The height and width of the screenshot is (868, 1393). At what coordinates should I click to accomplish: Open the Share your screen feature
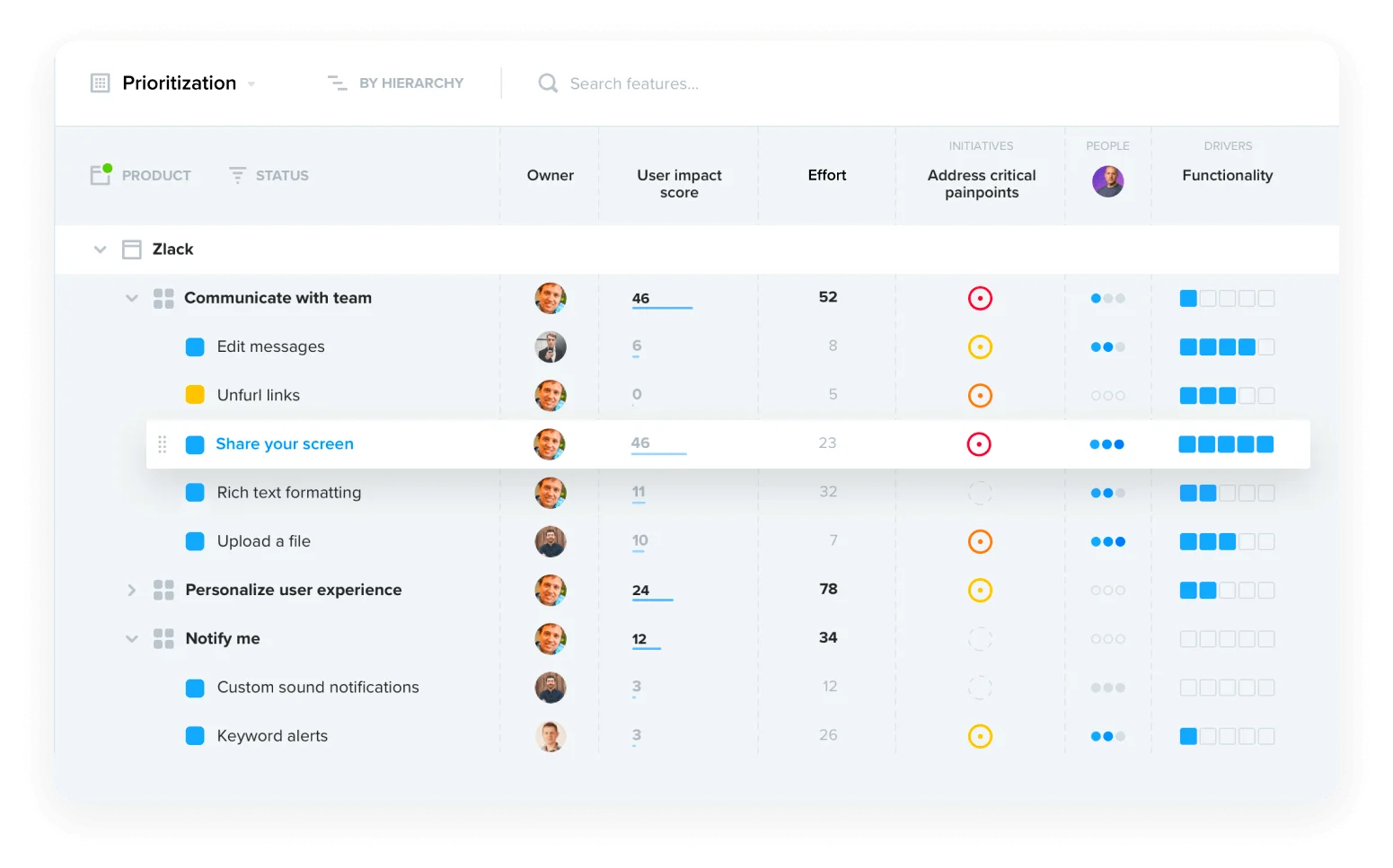click(285, 444)
